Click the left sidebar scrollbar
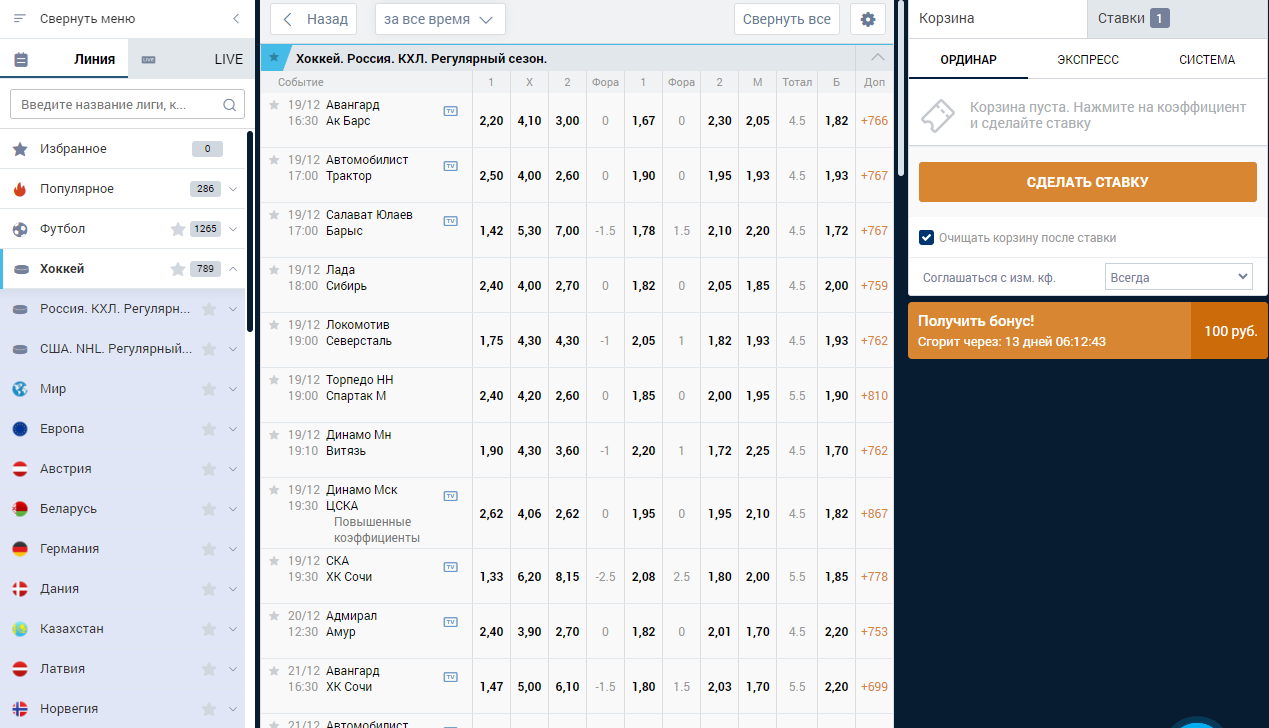The height and width of the screenshot is (728, 1269). [x=250, y=232]
